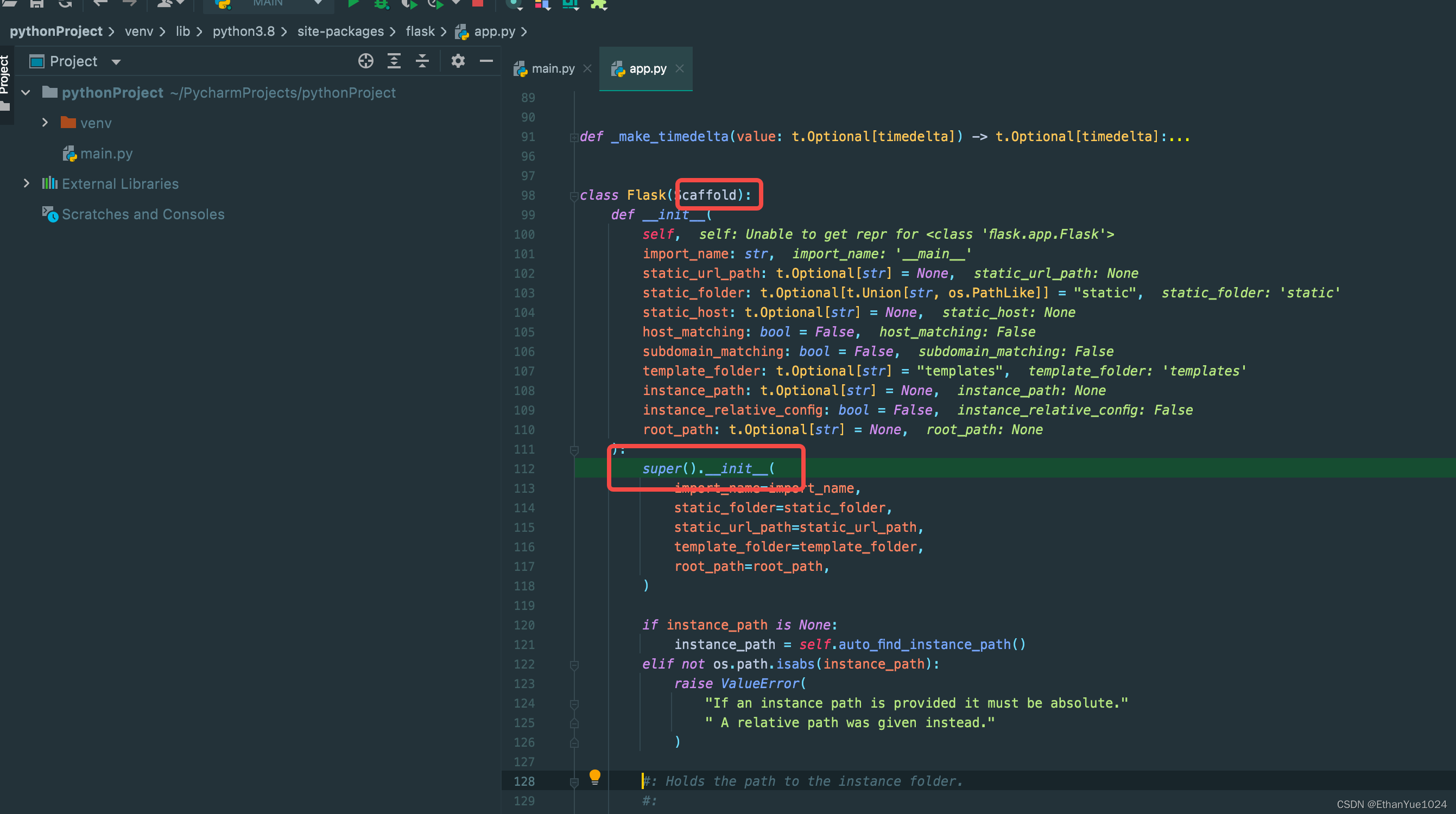This screenshot has height=814, width=1456.
Task: Select opened file with the locate icon
Action: click(x=366, y=61)
